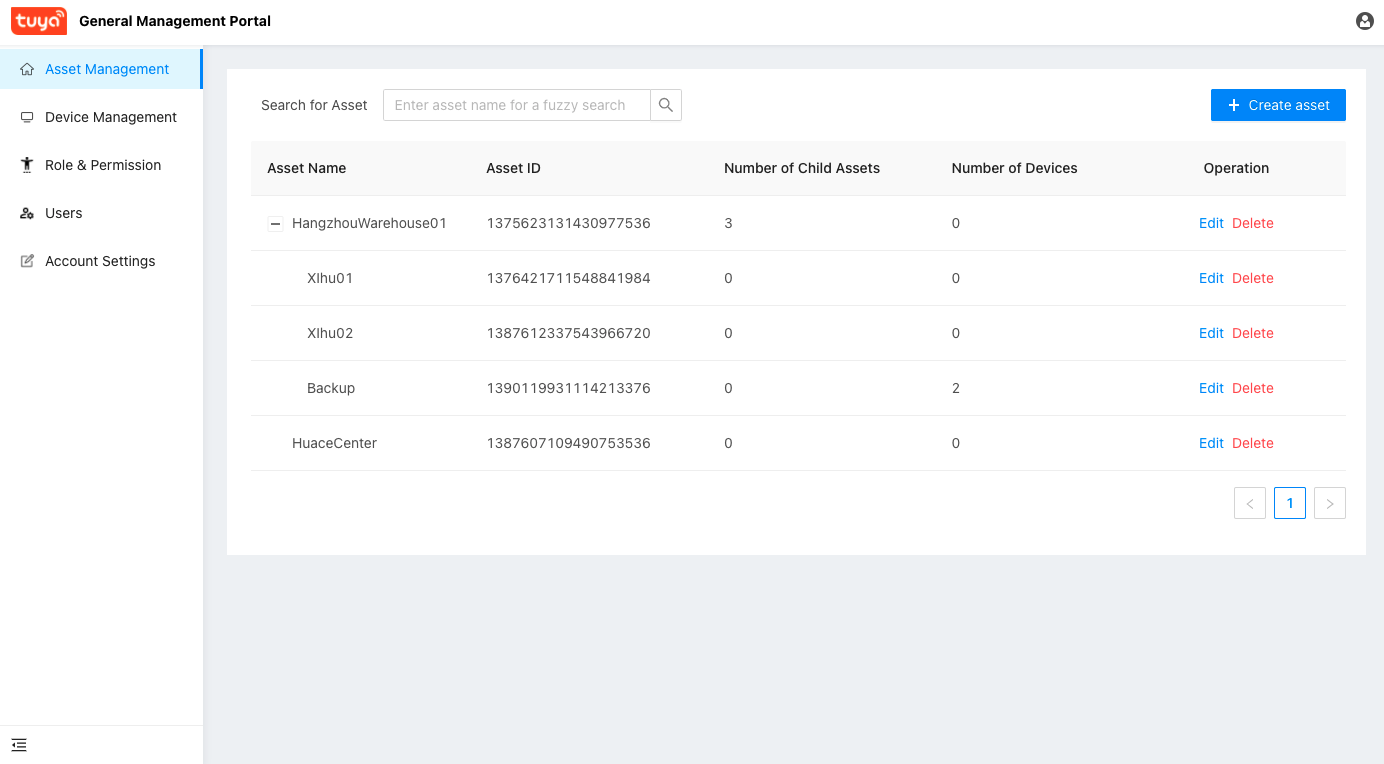The image size is (1384, 764).
Task: Go to the next page arrow
Action: tap(1329, 503)
